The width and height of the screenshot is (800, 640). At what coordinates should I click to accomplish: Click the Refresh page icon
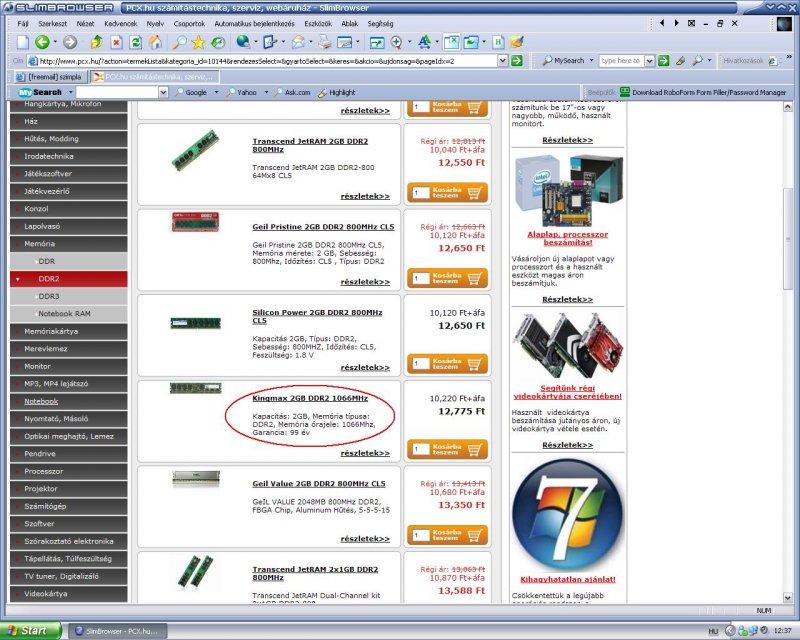[x=136, y=42]
